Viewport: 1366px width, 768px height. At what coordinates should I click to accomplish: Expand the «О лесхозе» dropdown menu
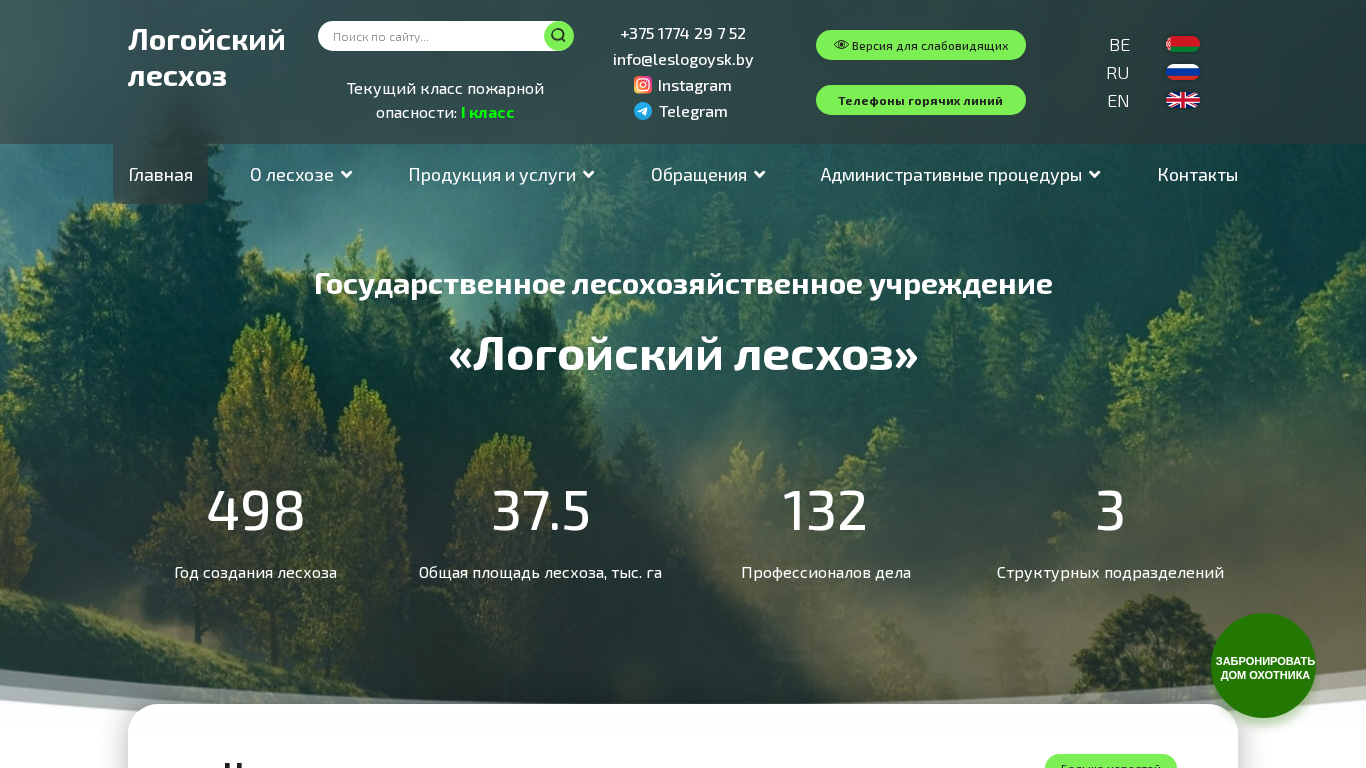[x=301, y=175]
